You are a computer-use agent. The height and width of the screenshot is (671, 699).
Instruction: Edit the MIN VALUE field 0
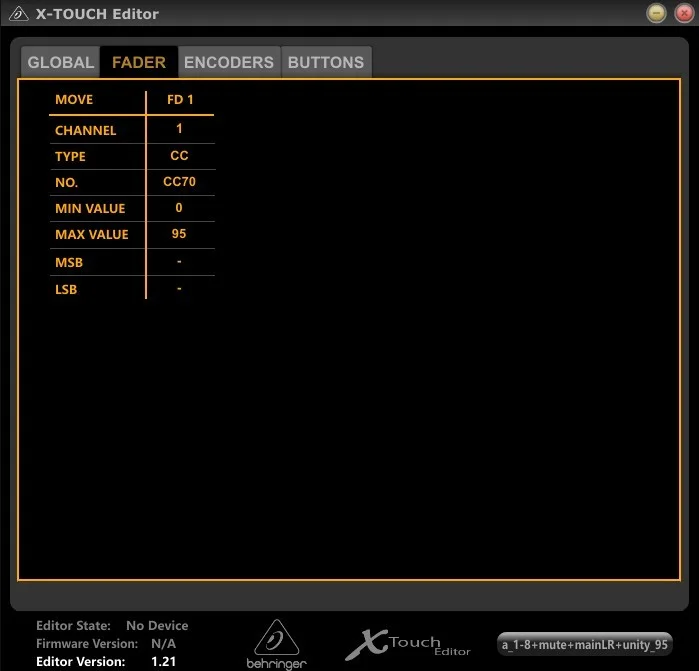[179, 208]
